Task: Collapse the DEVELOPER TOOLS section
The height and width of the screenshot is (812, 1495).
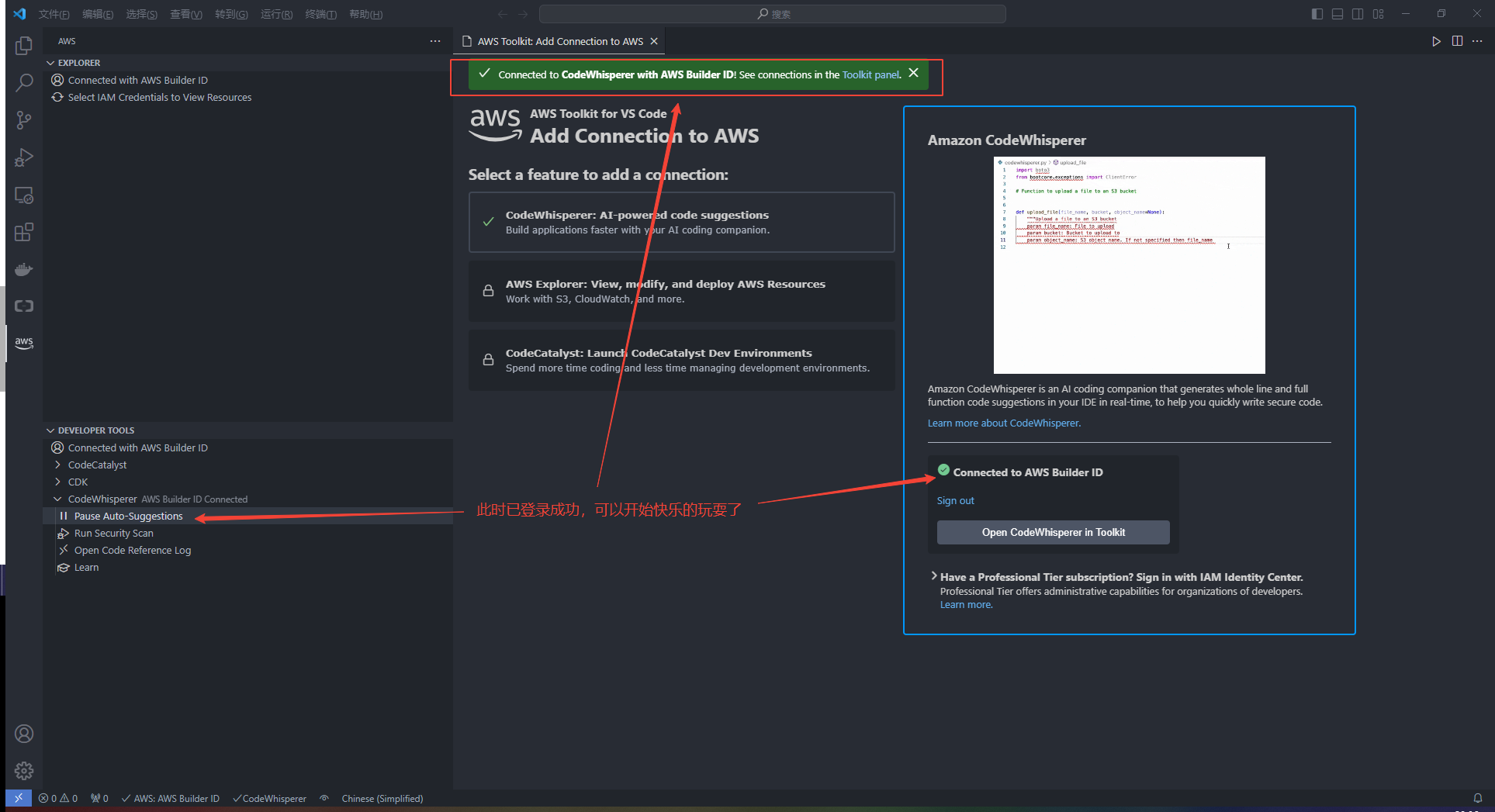Action: [51, 430]
